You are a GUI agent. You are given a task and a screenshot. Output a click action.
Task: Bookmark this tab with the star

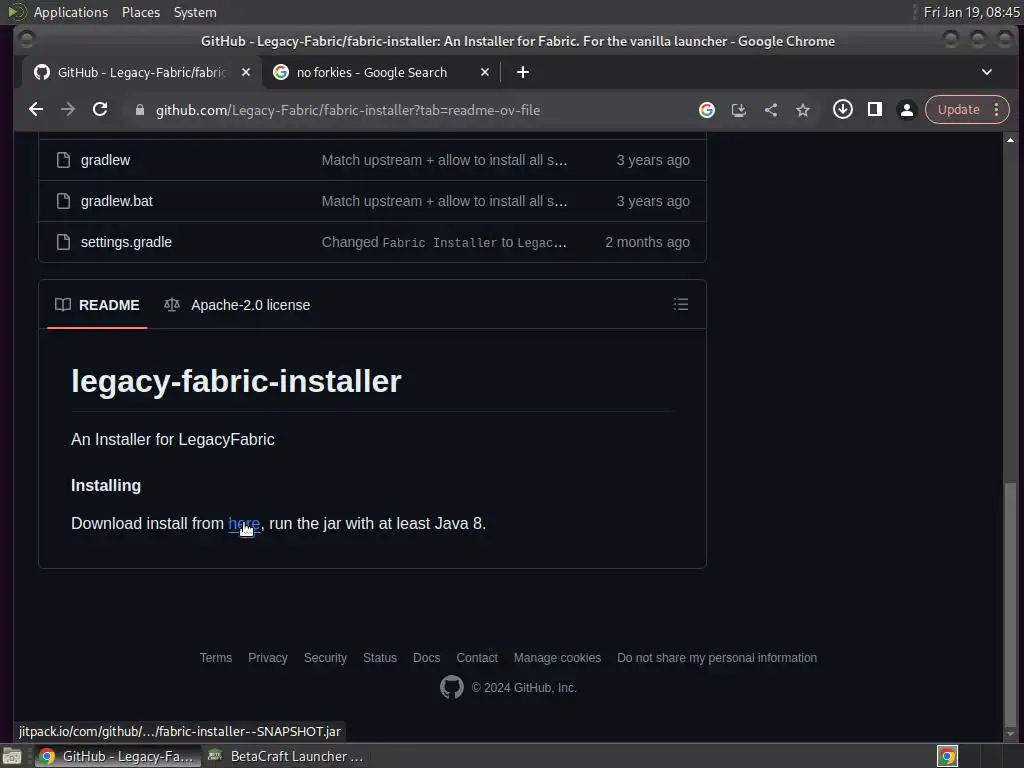pos(803,110)
